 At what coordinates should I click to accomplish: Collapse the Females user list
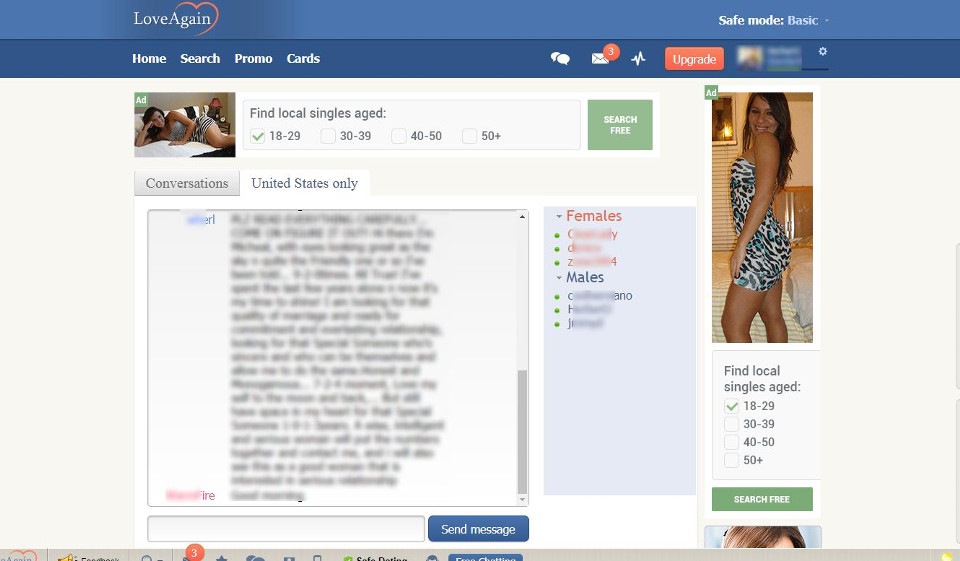(559, 216)
